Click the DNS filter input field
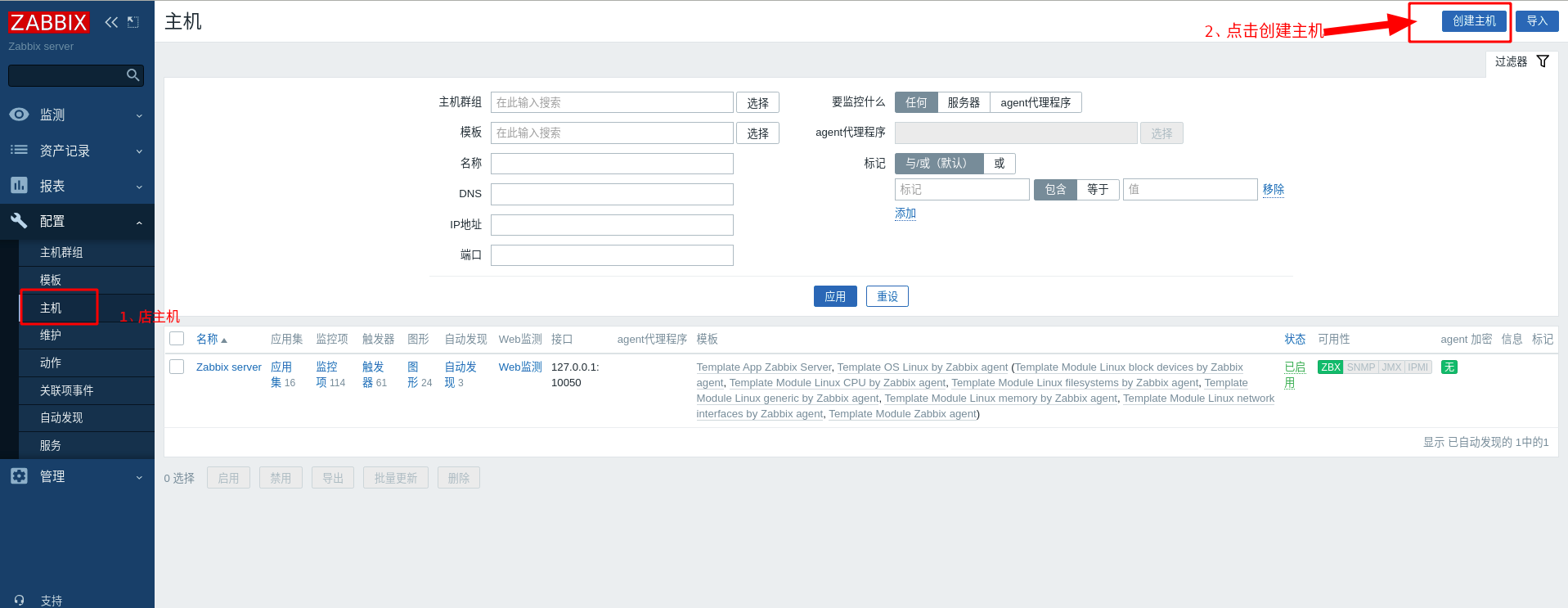 [x=612, y=194]
